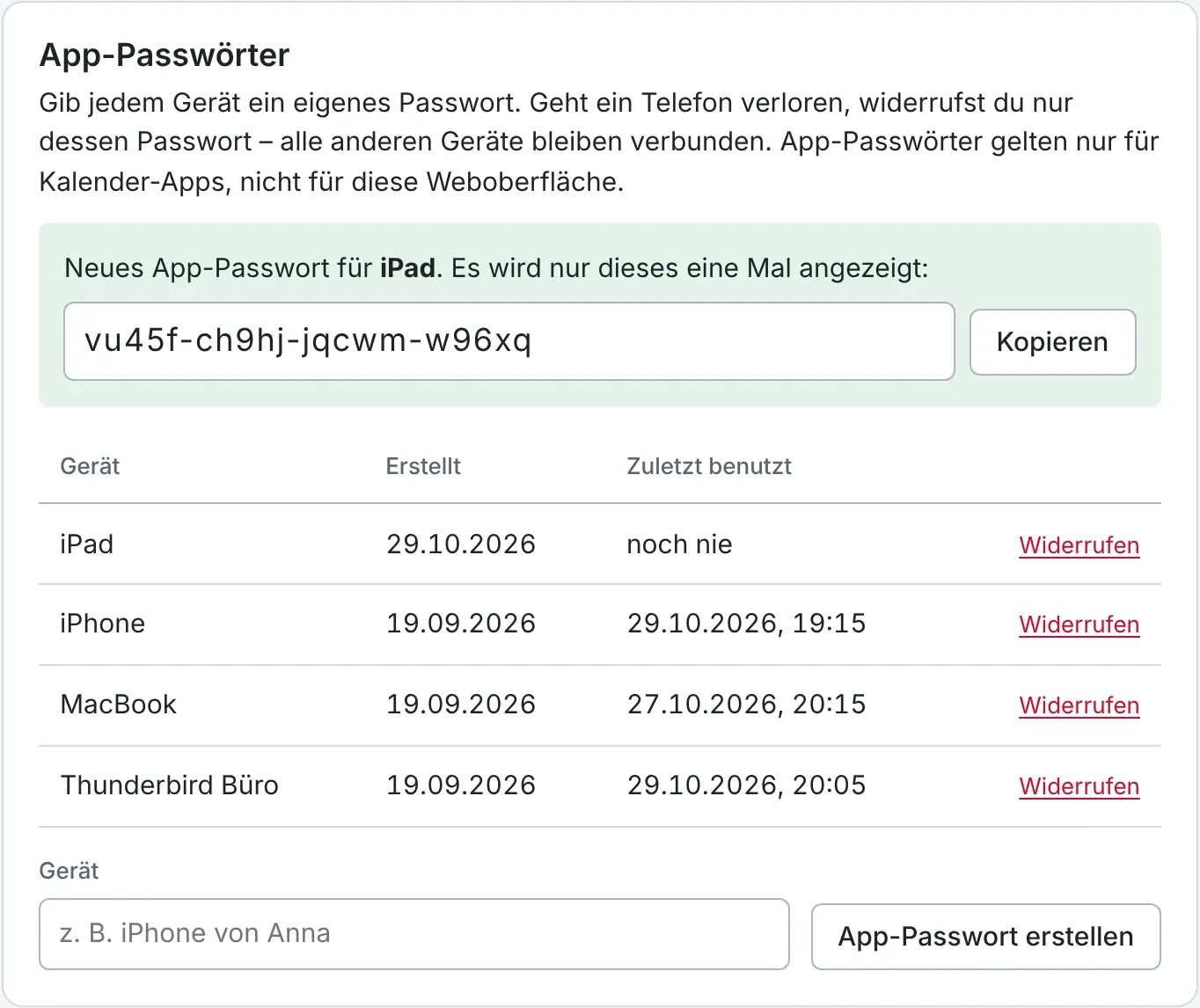Click the Thunderbird Büro creation date 19.09.2026
1200x1008 pixels.
[461, 785]
